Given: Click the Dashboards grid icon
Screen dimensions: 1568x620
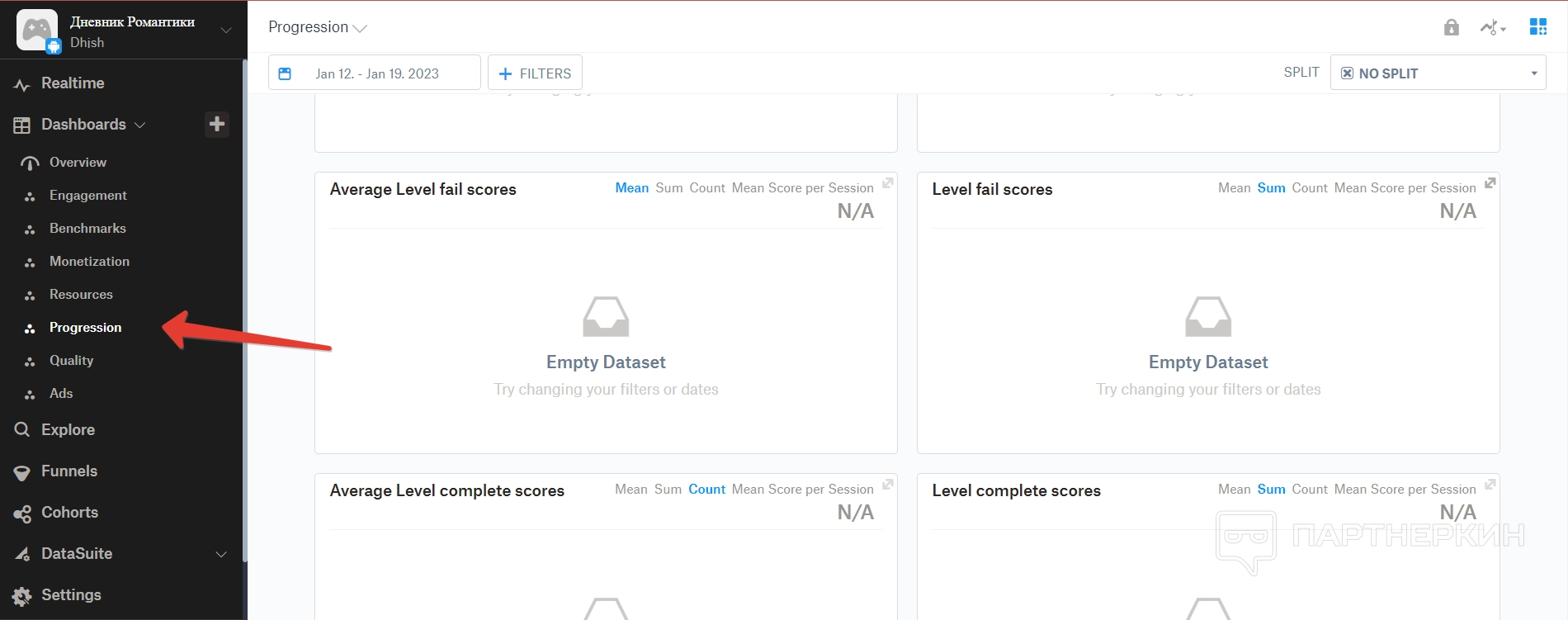Looking at the screenshot, I should click(22, 125).
